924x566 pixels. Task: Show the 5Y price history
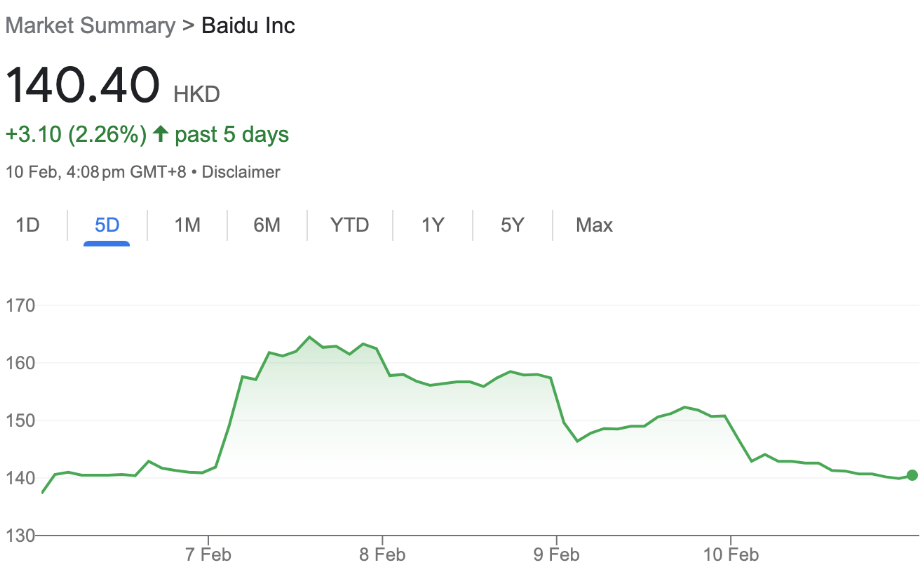click(512, 225)
